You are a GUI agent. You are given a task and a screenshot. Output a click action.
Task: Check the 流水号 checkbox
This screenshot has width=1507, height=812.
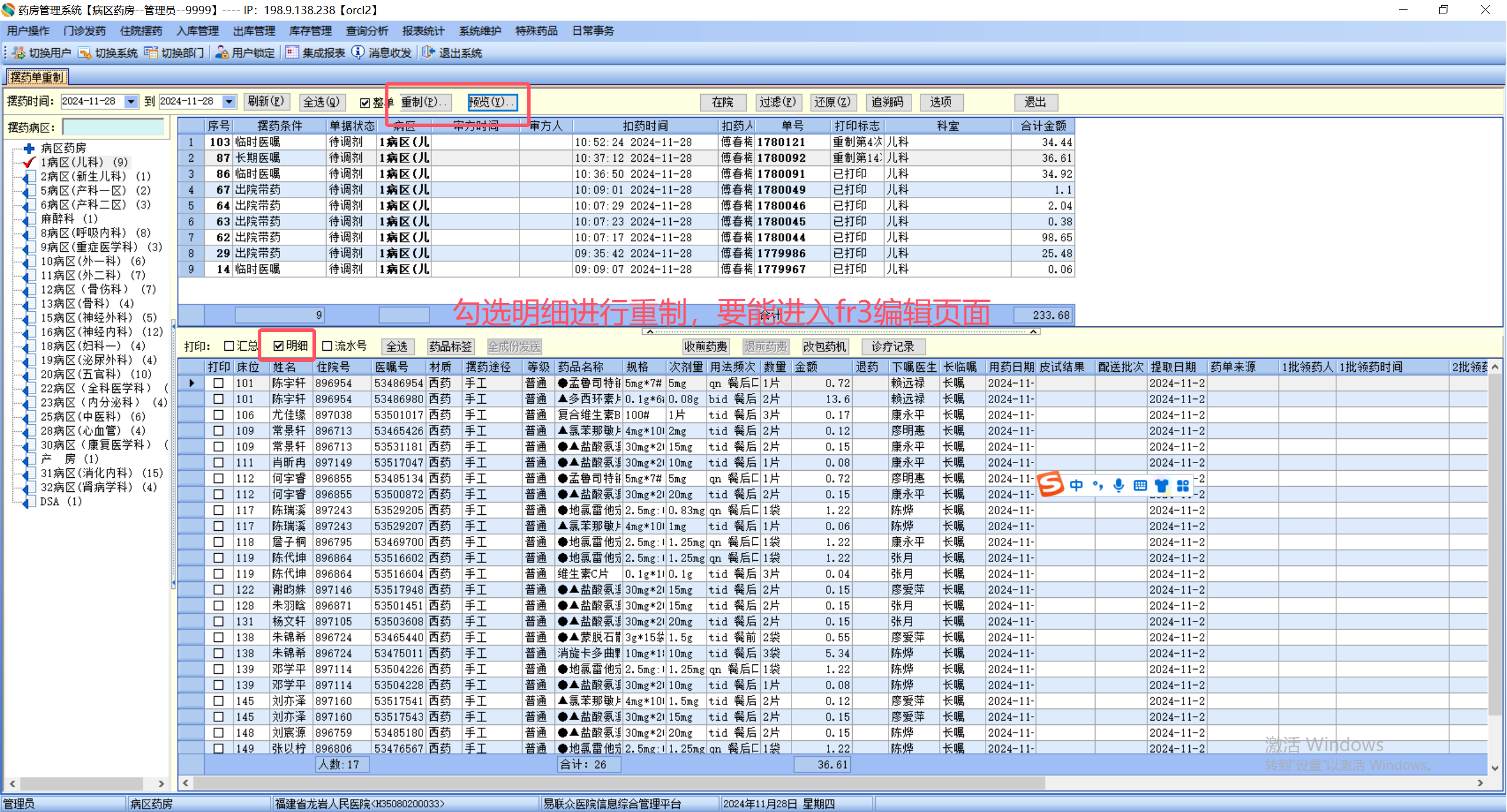coord(328,346)
